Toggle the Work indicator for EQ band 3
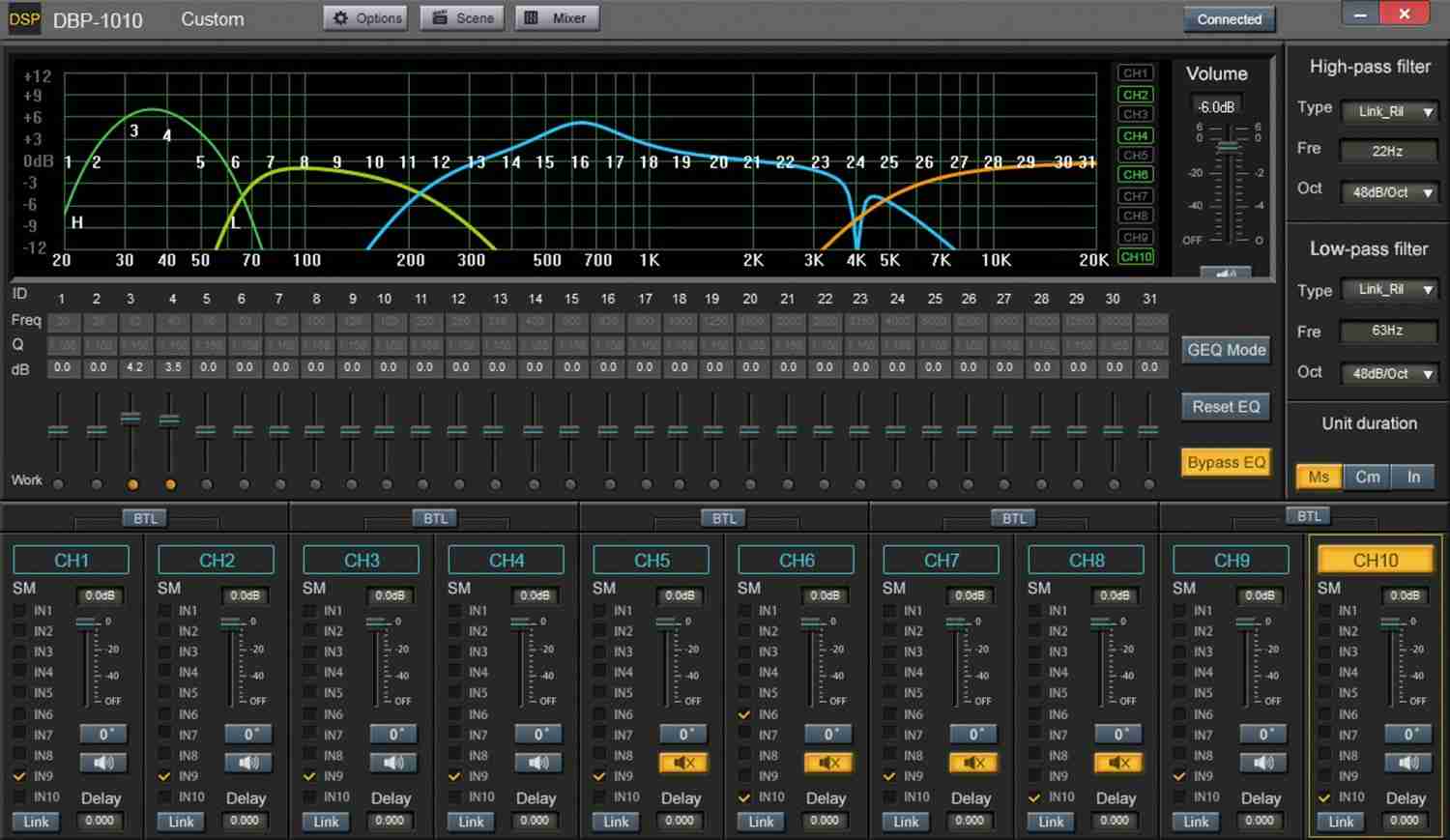1450x840 pixels. point(132,484)
